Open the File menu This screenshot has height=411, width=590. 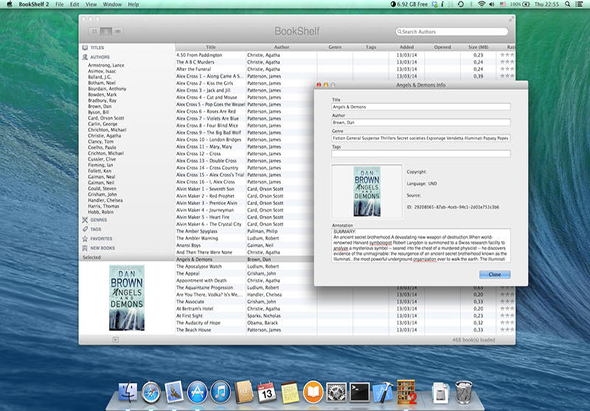(59, 4)
